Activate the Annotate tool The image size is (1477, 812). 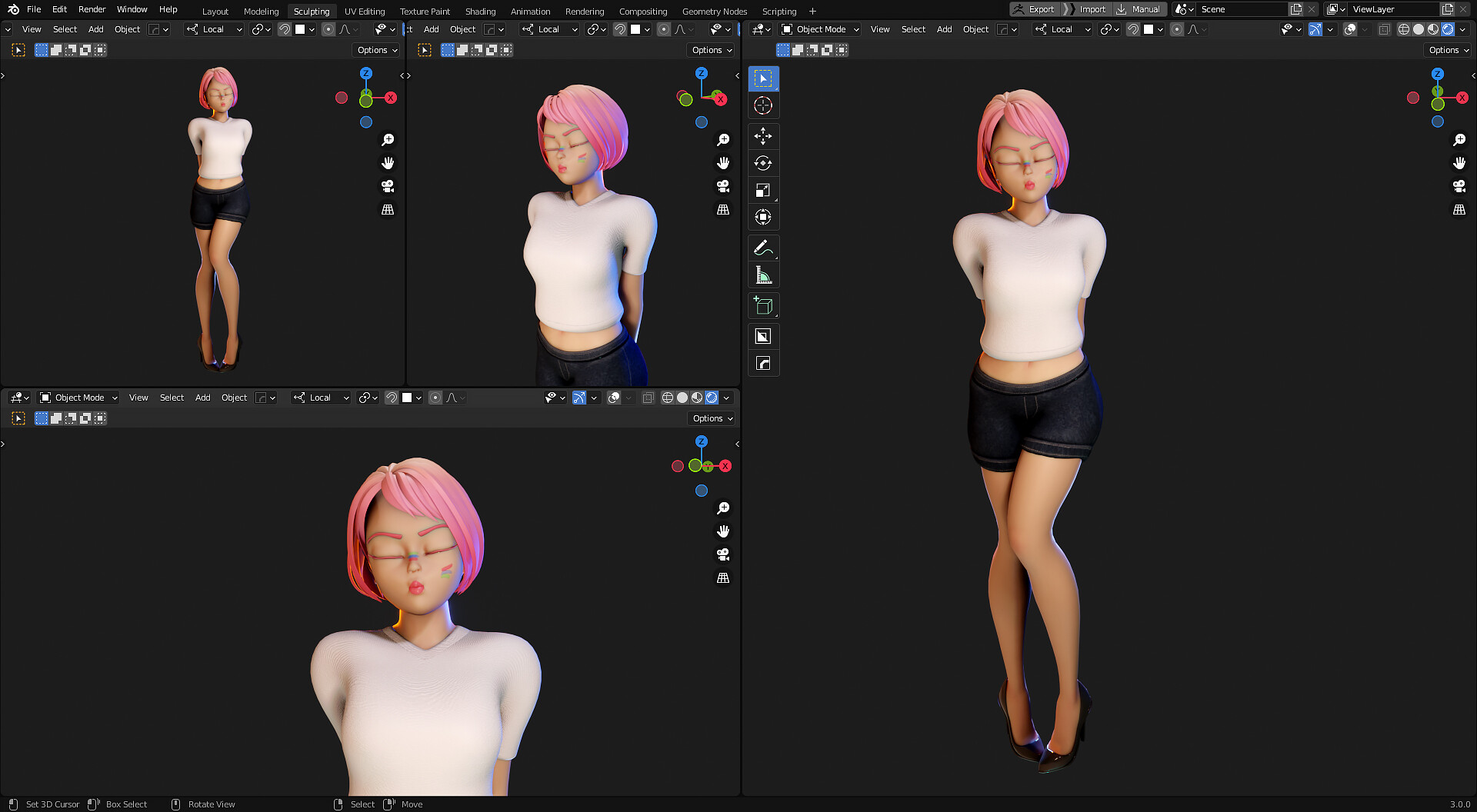pos(763,247)
